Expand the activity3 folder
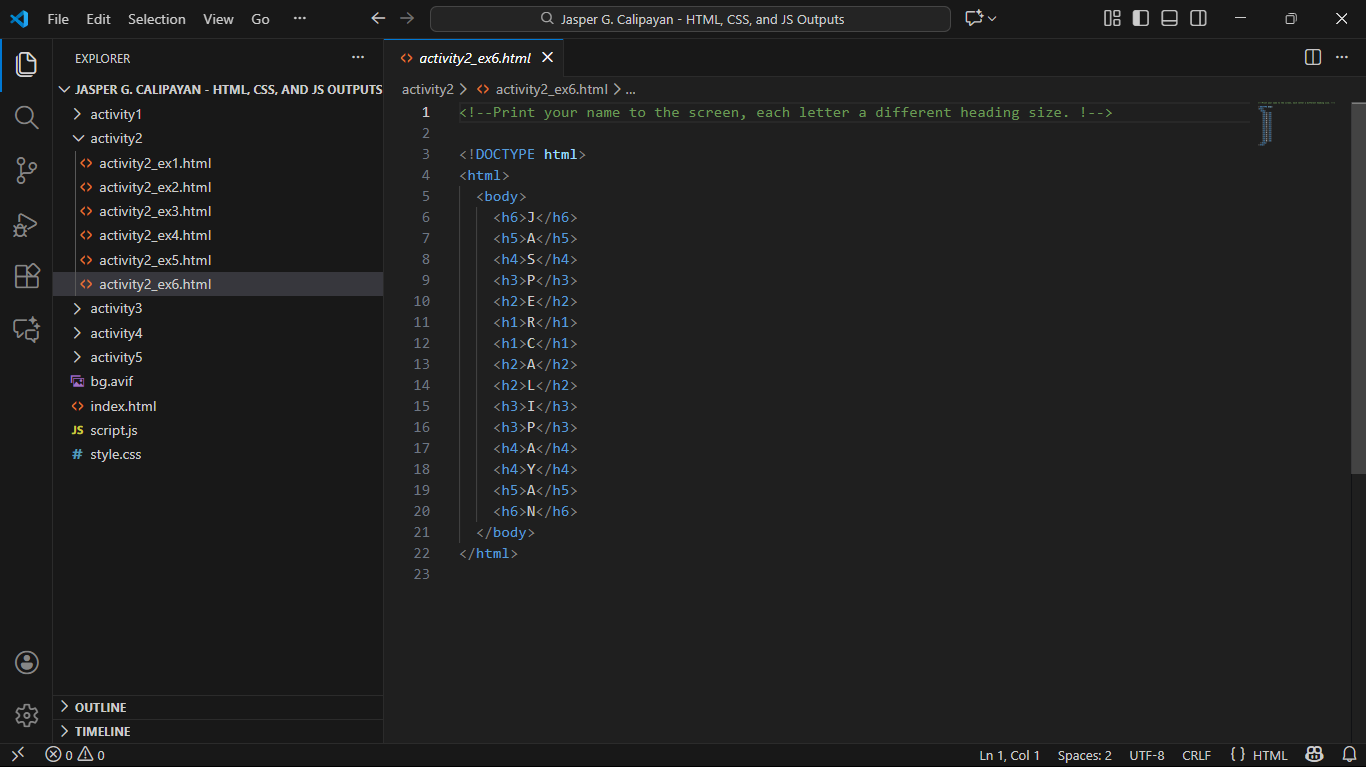This screenshot has width=1366, height=767. [116, 308]
